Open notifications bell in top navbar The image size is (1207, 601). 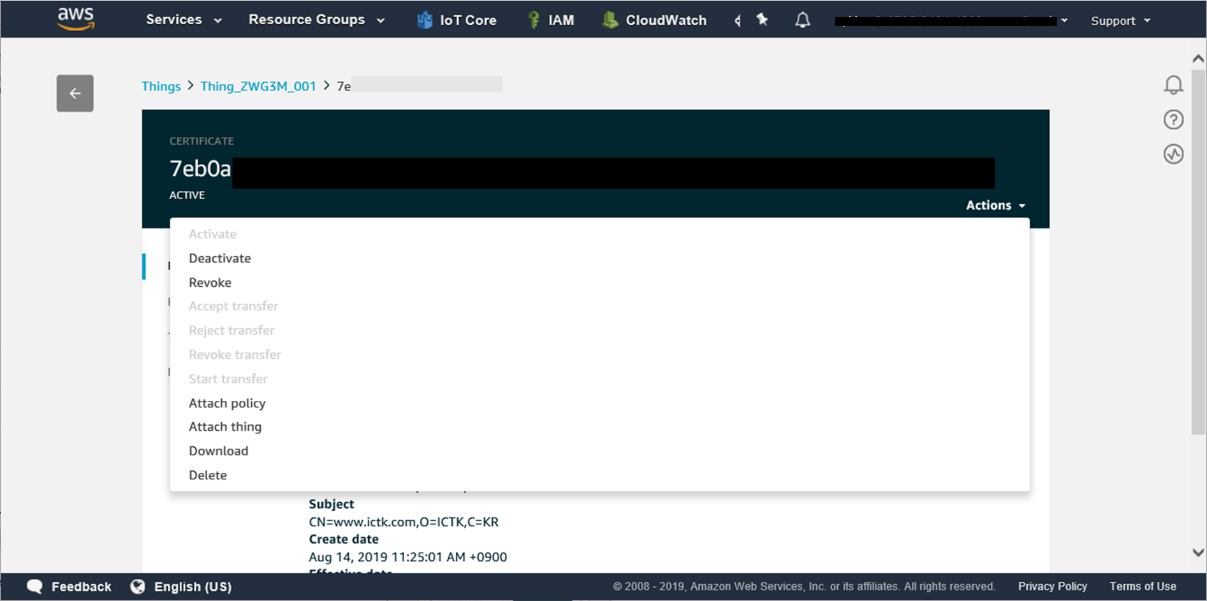click(802, 20)
